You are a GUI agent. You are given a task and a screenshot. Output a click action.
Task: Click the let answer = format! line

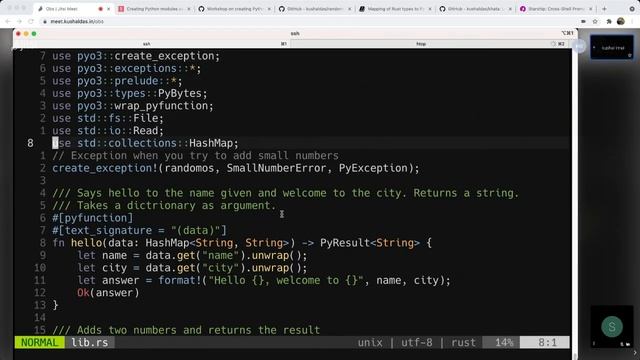click(264, 280)
